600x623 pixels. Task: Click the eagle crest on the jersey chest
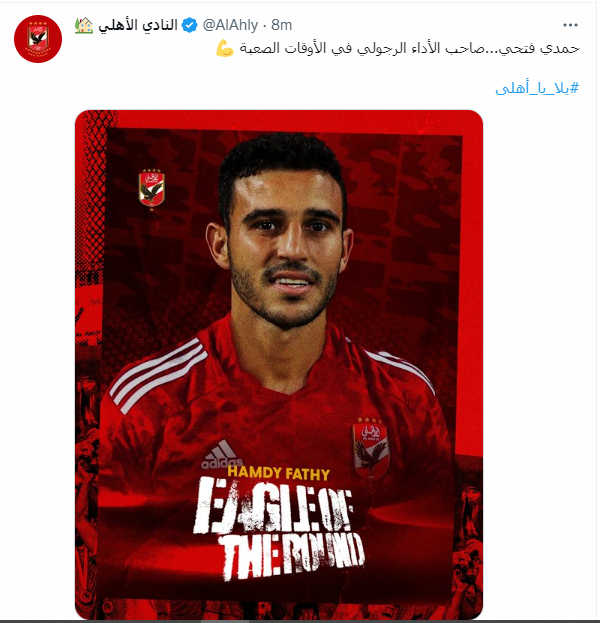tap(370, 448)
